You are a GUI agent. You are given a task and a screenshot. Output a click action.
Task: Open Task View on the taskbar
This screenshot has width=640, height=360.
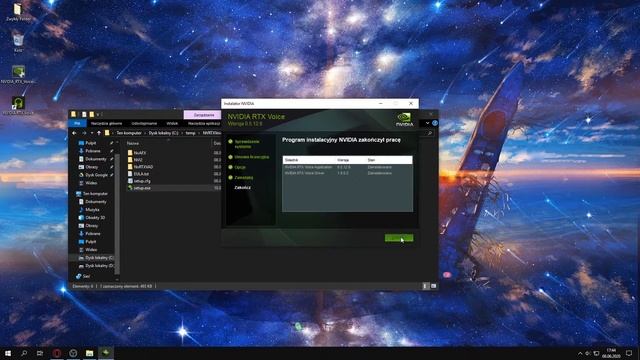point(40,353)
